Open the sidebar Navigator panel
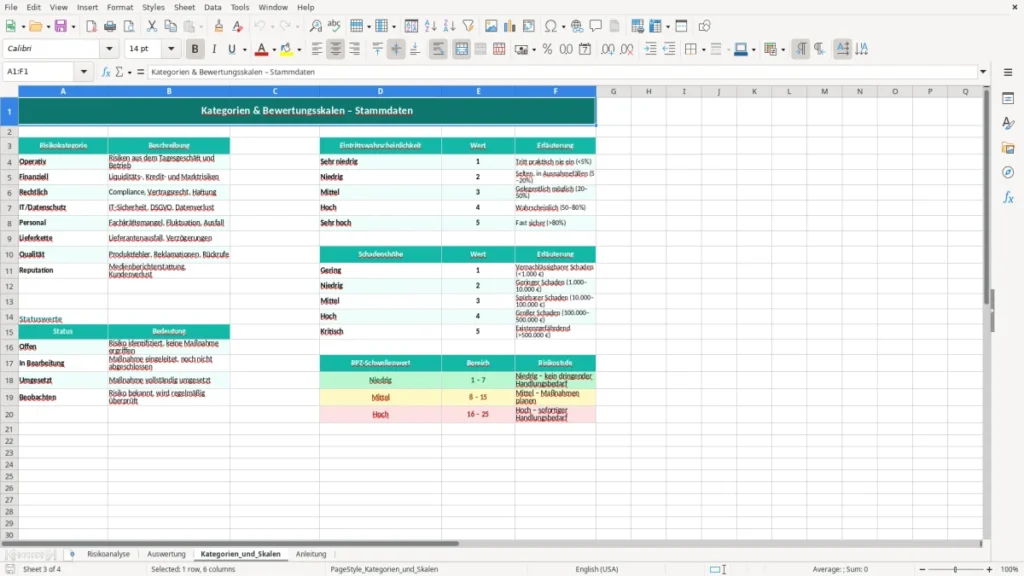Viewport: 1024px width, 576px height. [x=1008, y=172]
